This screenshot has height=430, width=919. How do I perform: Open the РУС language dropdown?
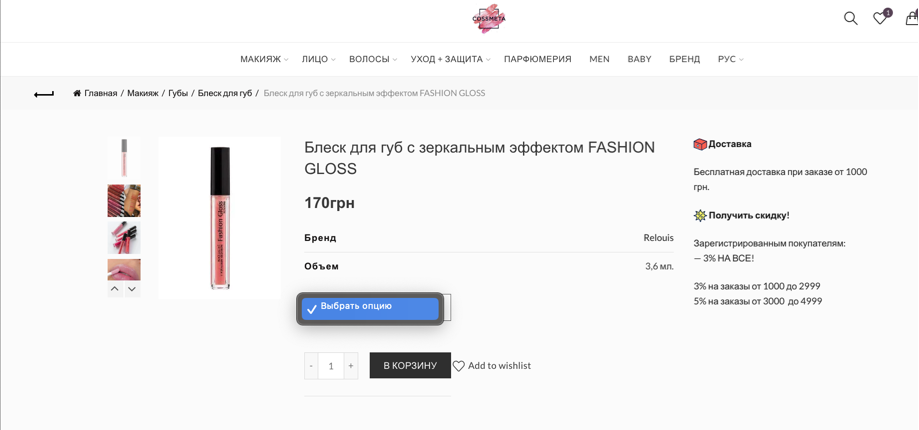[x=730, y=59]
